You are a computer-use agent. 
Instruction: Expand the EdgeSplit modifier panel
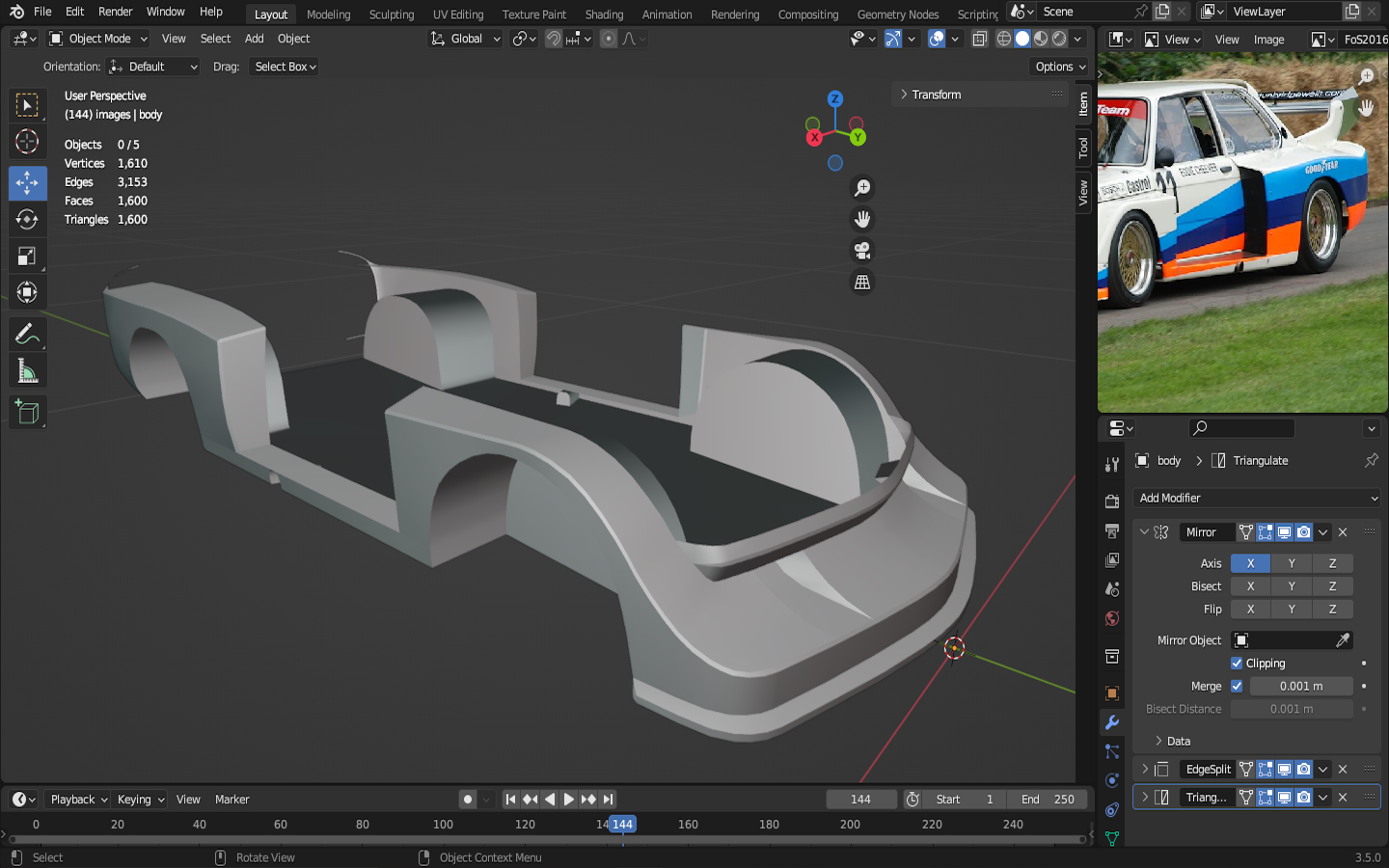(x=1145, y=770)
